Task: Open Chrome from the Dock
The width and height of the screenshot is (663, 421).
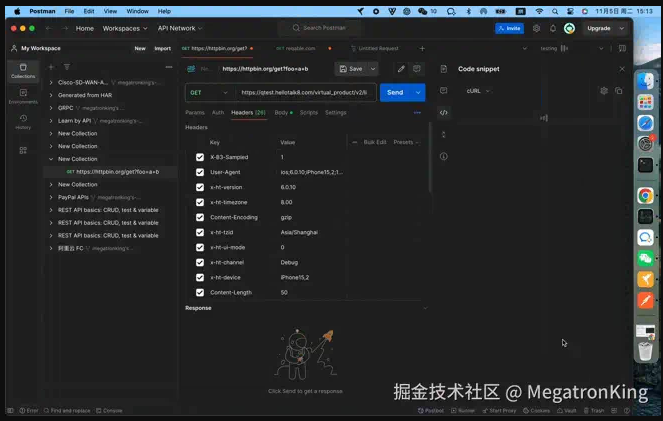Action: tap(645, 196)
